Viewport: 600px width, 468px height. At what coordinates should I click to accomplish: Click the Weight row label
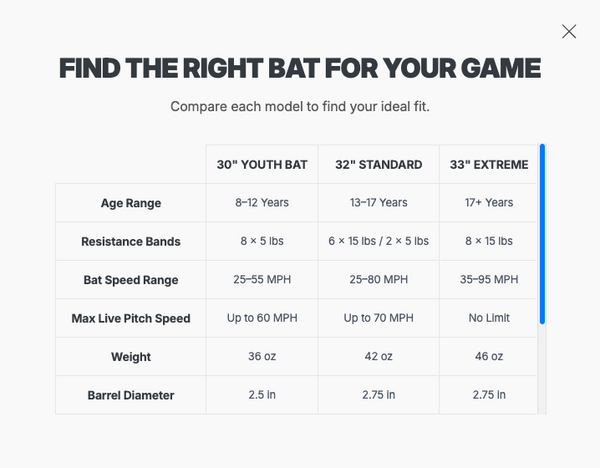pyautogui.click(x=131, y=357)
